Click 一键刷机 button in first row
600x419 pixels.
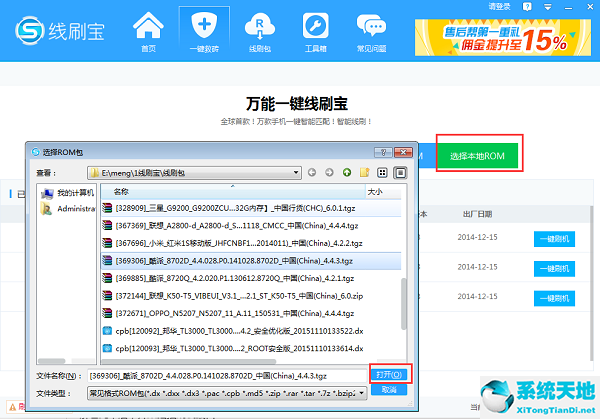[554, 239]
